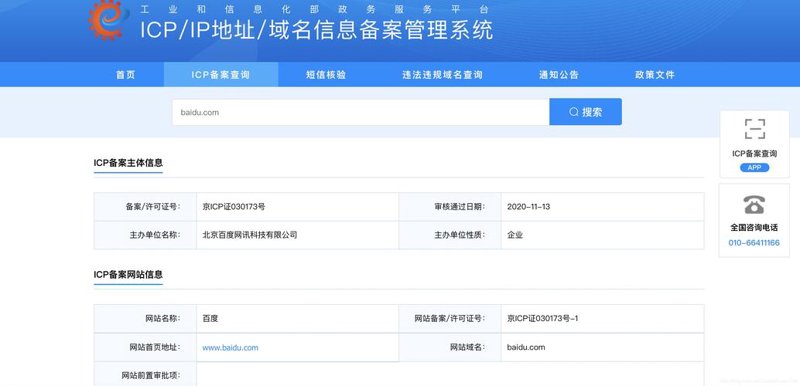Select the value 京ICP证030173号

(234, 207)
